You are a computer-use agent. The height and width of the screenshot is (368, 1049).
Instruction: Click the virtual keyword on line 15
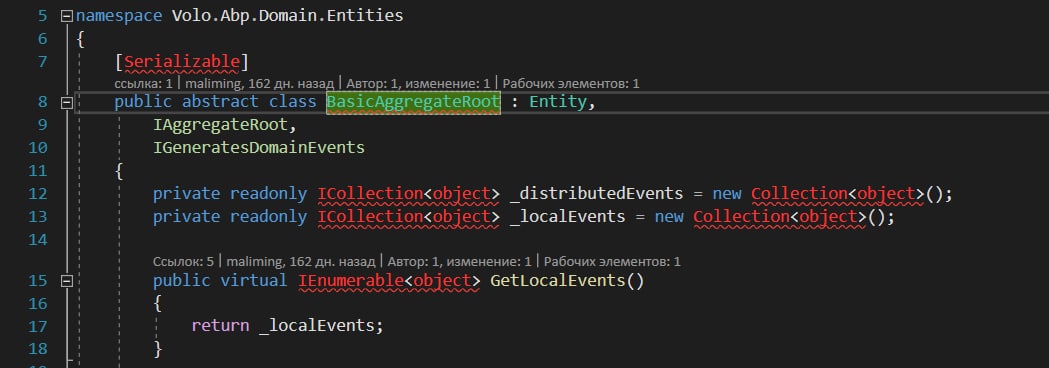point(254,281)
